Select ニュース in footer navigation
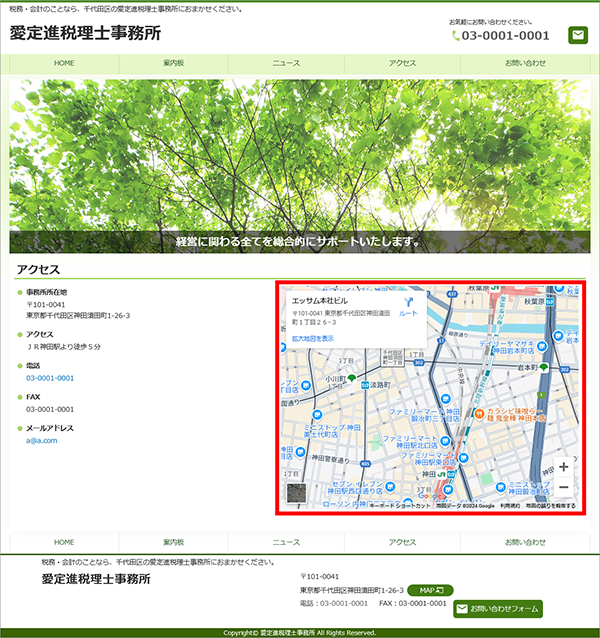The image size is (600, 638). pyautogui.click(x=286, y=542)
